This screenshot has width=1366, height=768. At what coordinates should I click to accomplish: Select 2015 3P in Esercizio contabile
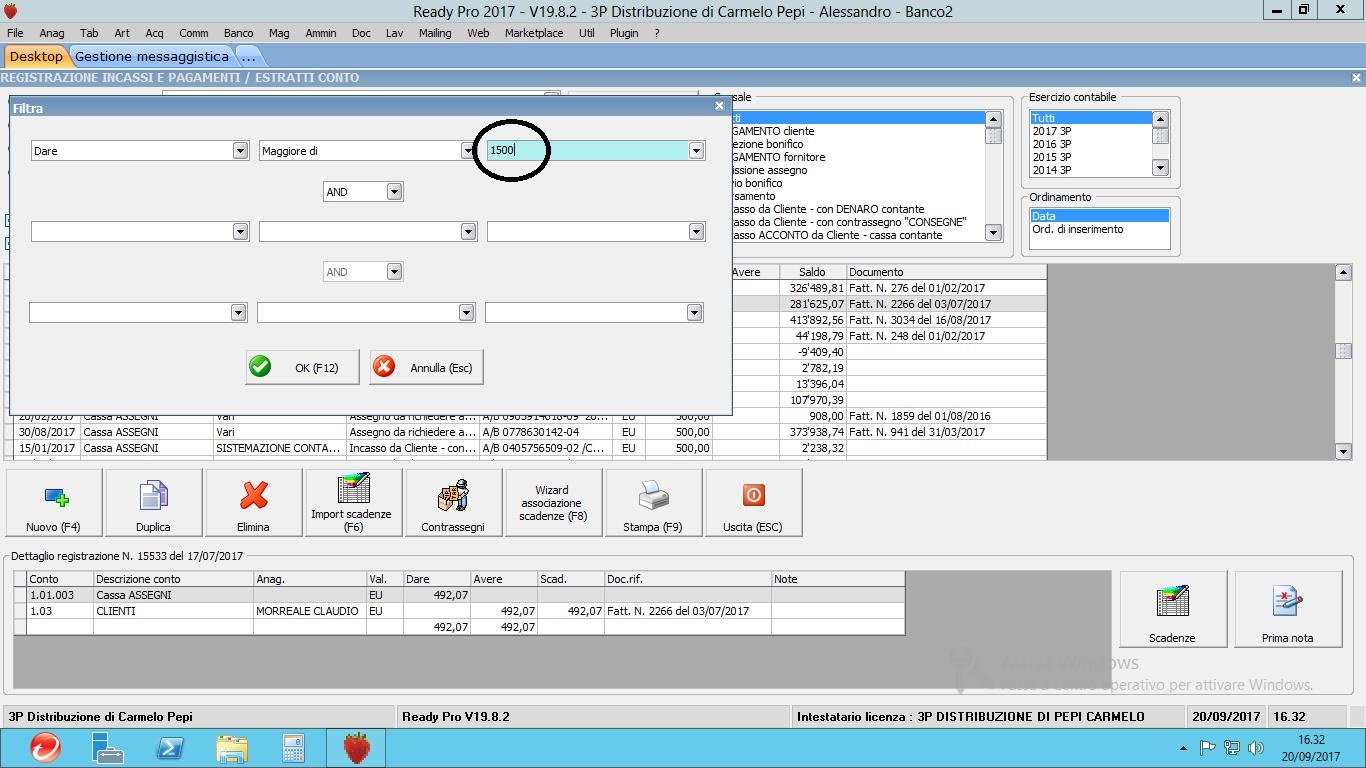coord(1090,157)
